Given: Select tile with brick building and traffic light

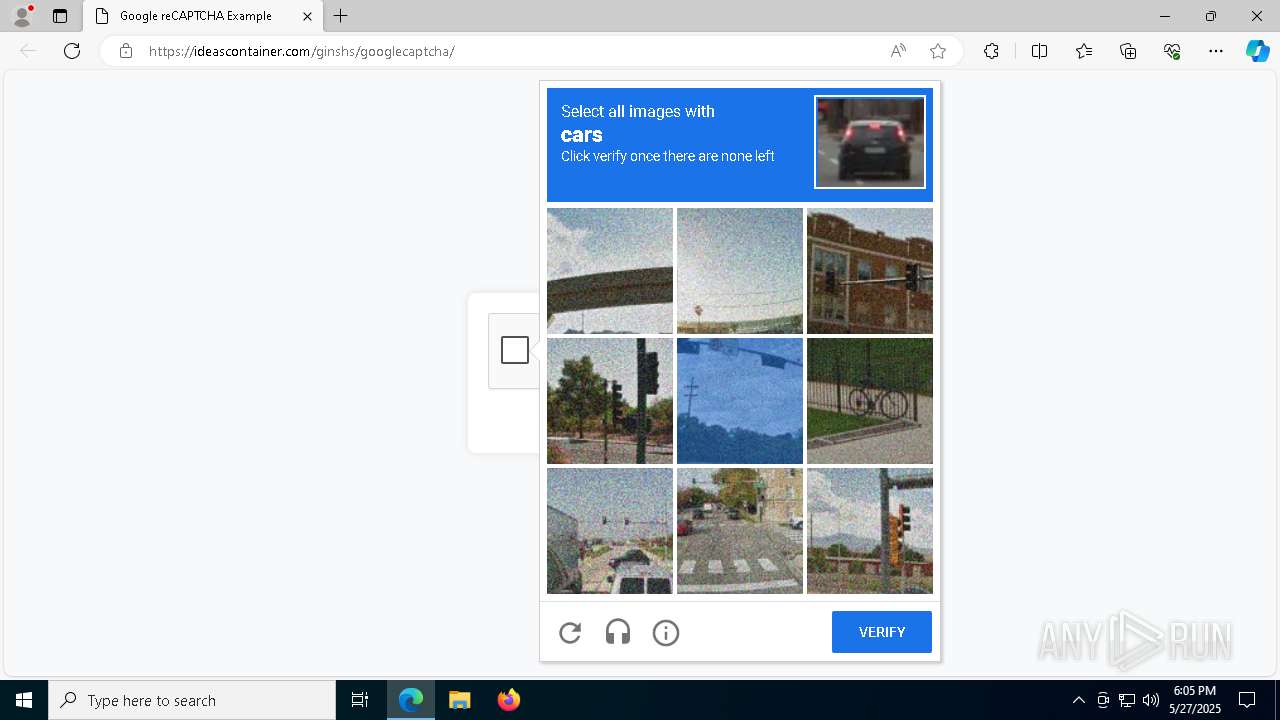Looking at the screenshot, I should coord(870,271).
